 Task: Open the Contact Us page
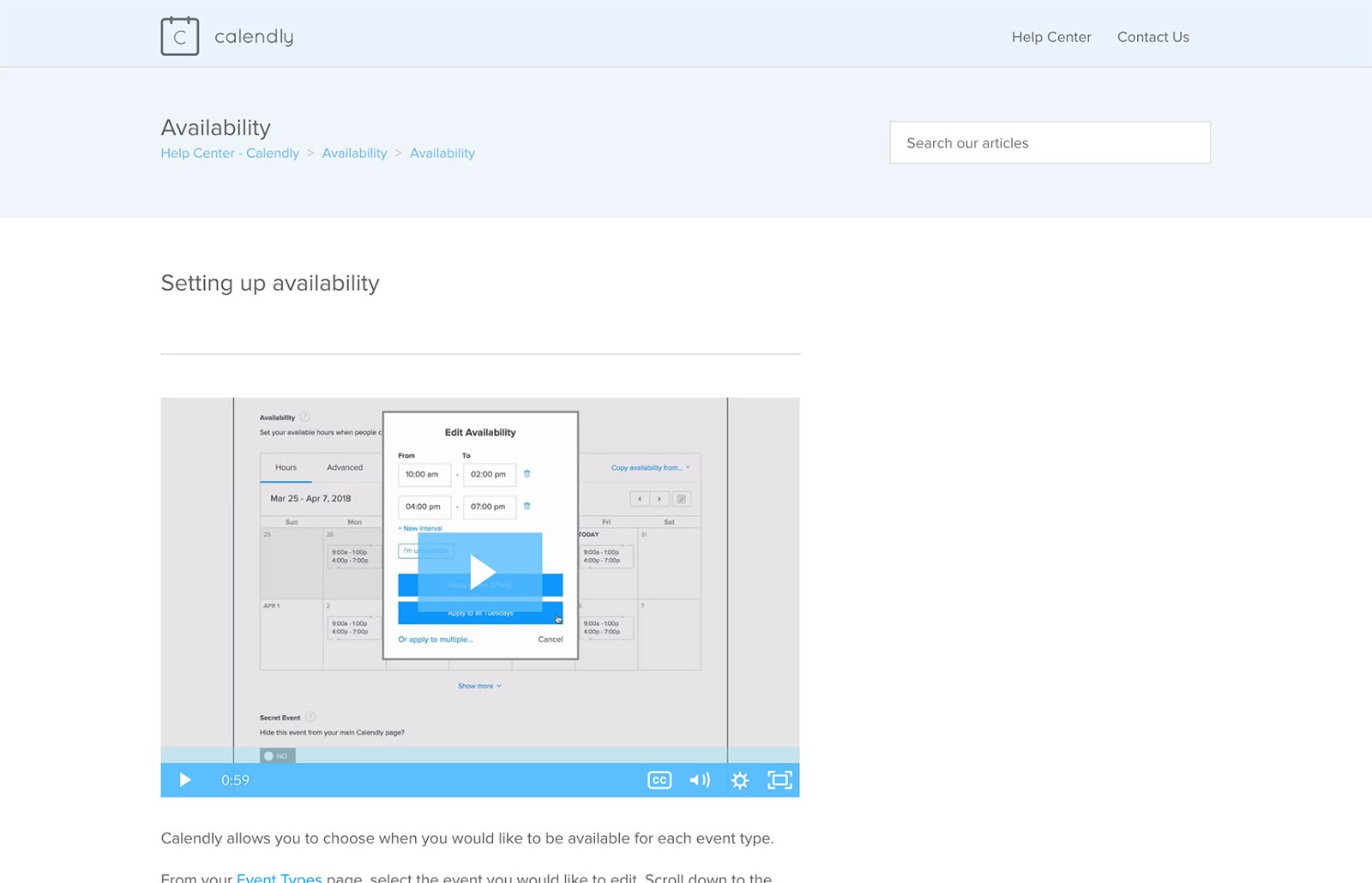(1153, 37)
